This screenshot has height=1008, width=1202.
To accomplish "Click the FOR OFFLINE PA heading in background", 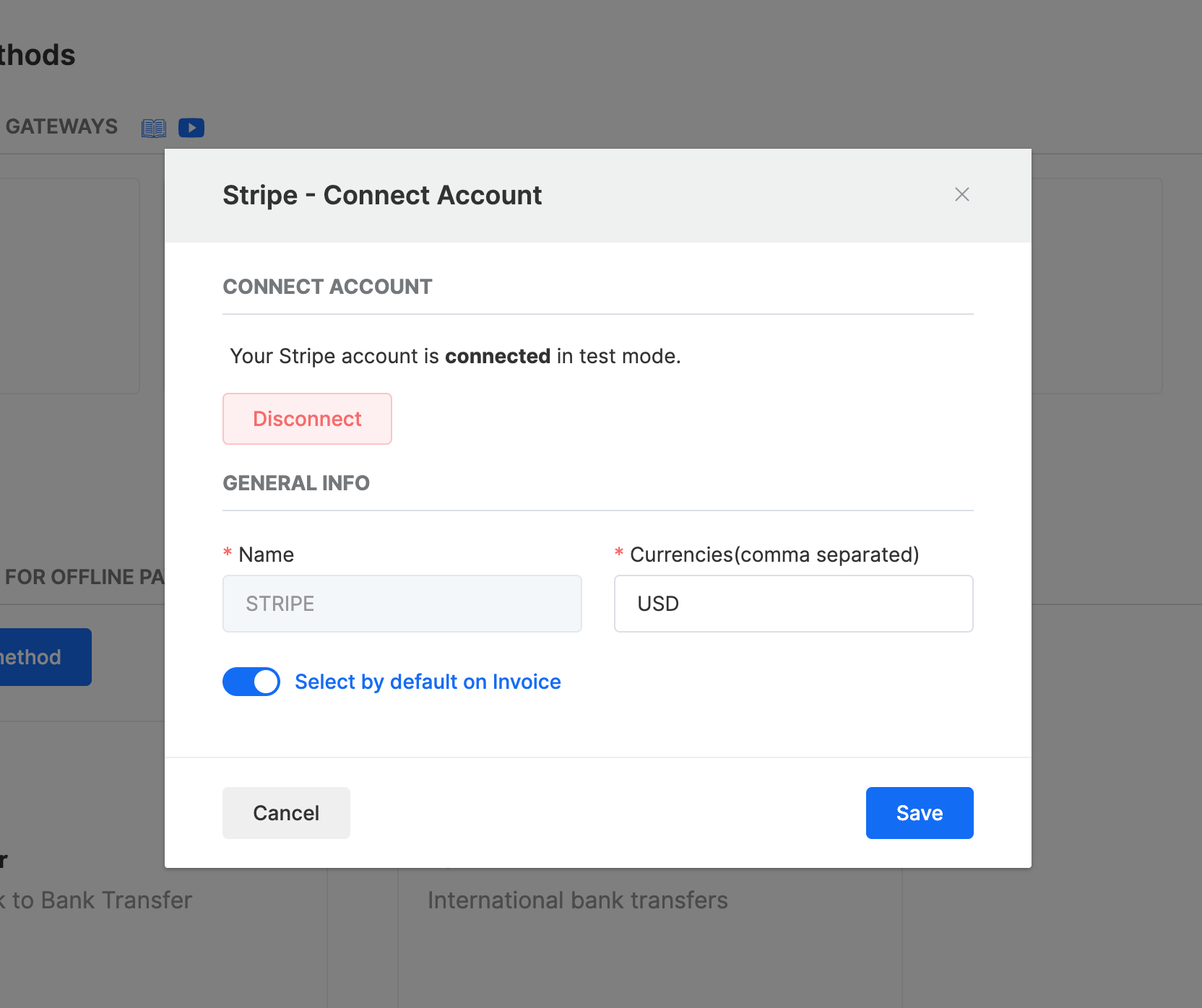I will [x=85, y=577].
